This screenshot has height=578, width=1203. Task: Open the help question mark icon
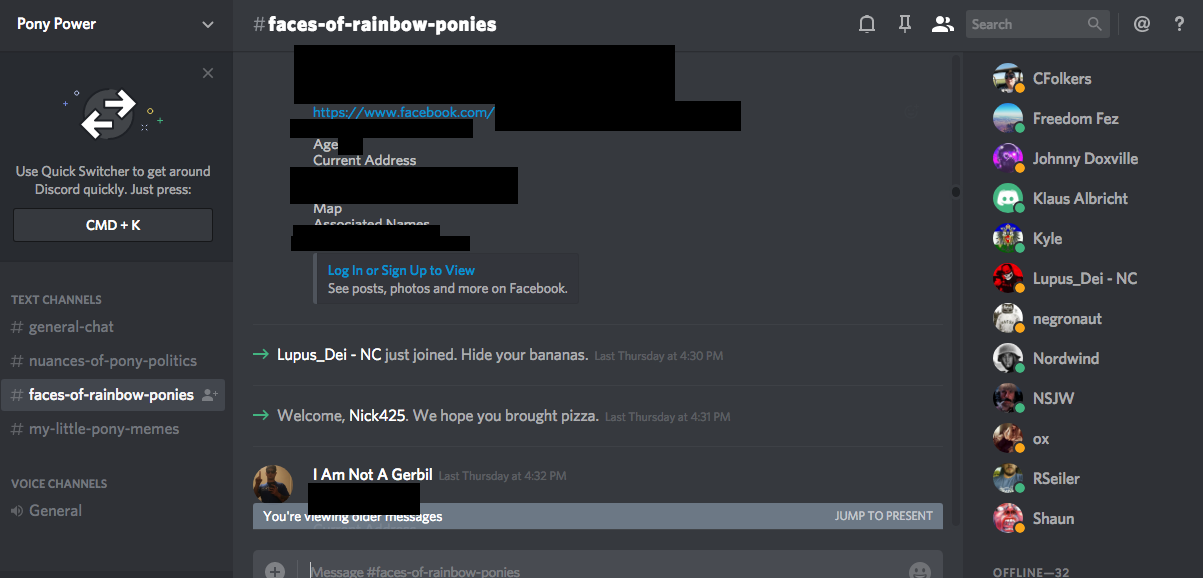(x=1179, y=24)
